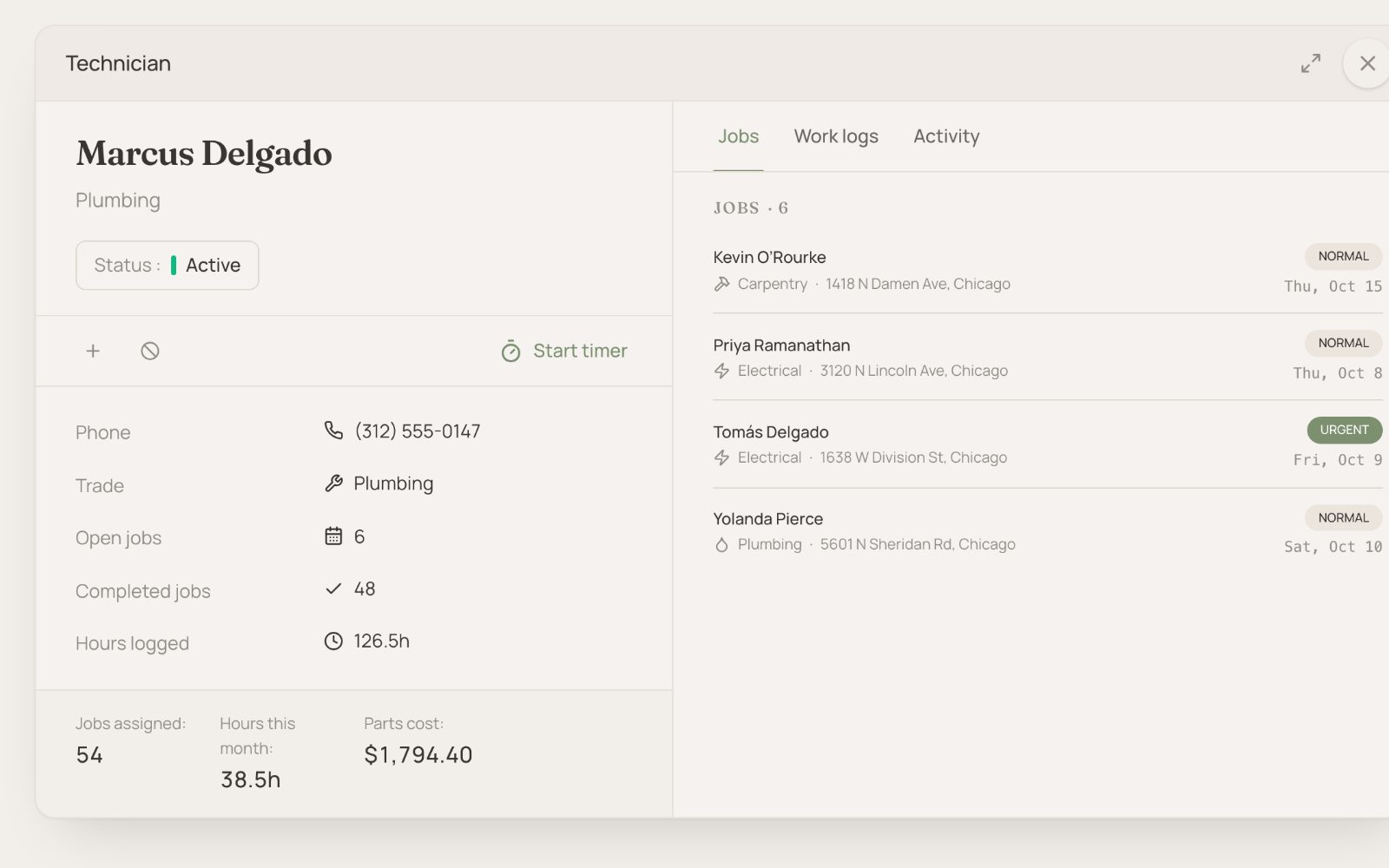Click the Technician panel title
The image size is (1389, 868).
click(x=118, y=63)
